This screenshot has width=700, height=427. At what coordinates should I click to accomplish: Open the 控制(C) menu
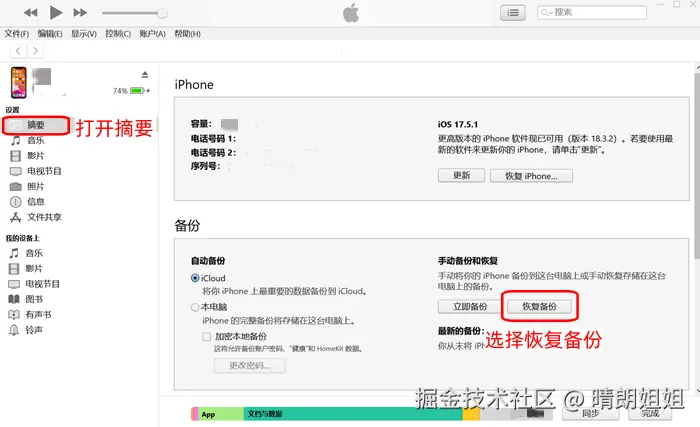118,33
